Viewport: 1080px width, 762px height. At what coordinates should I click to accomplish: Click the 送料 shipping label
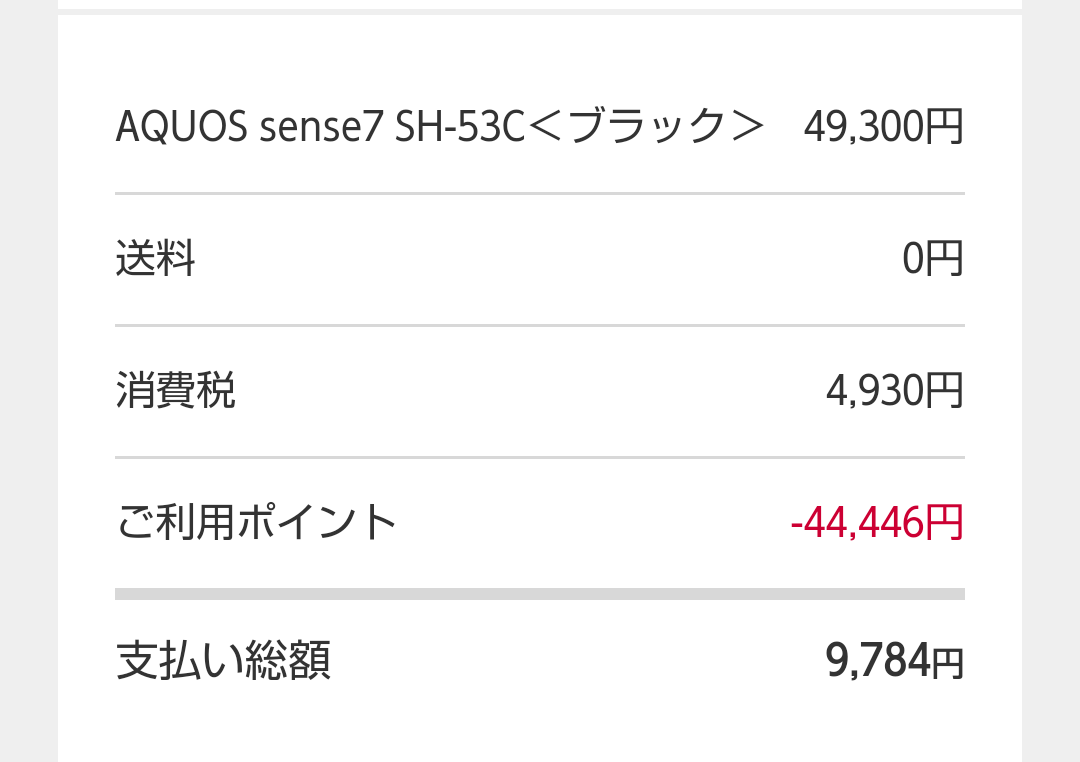click(x=155, y=260)
